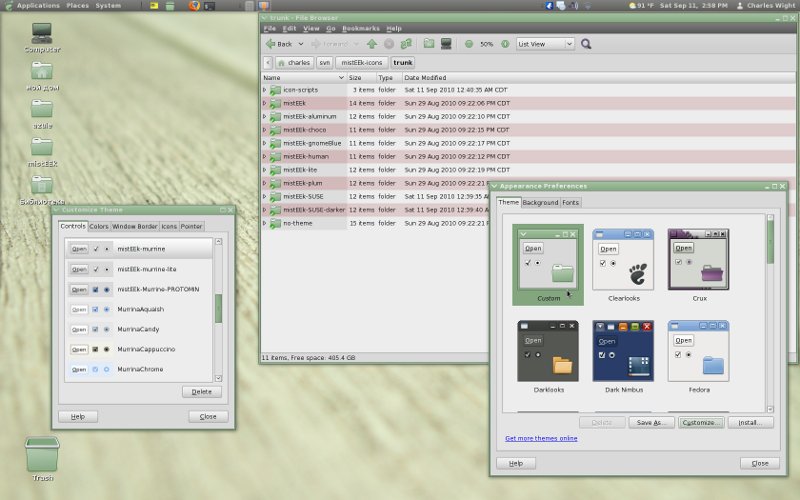Open the System menu in top panel
This screenshot has height=500, width=800.
[x=108, y=6]
